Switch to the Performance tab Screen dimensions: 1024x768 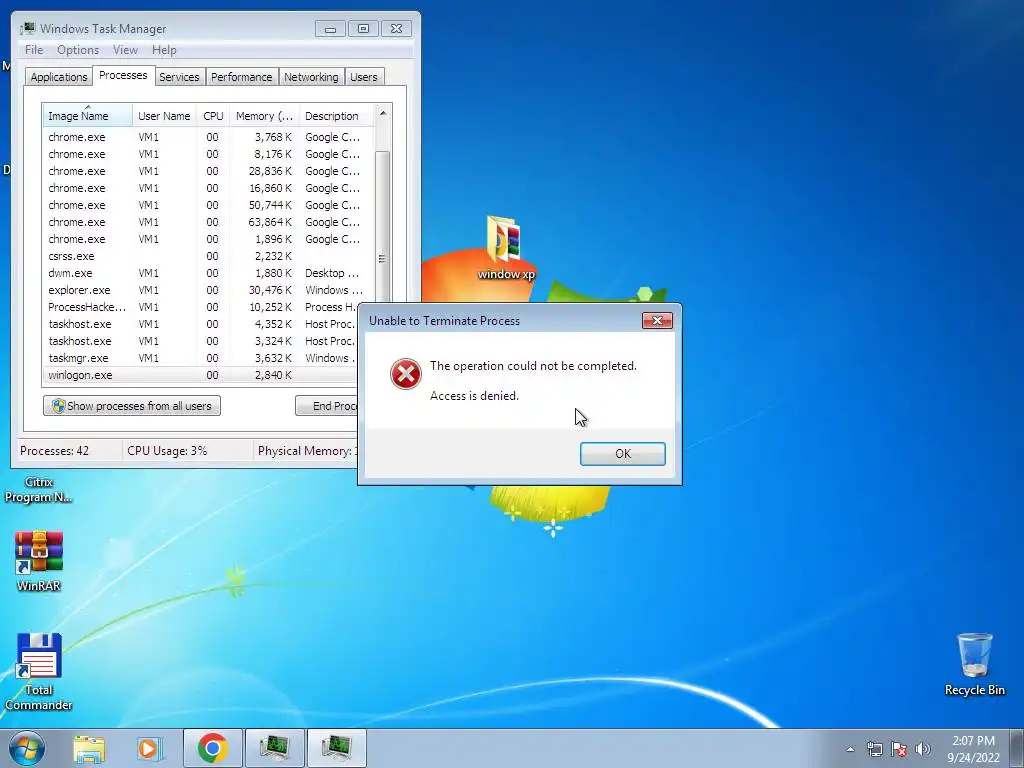(x=242, y=77)
